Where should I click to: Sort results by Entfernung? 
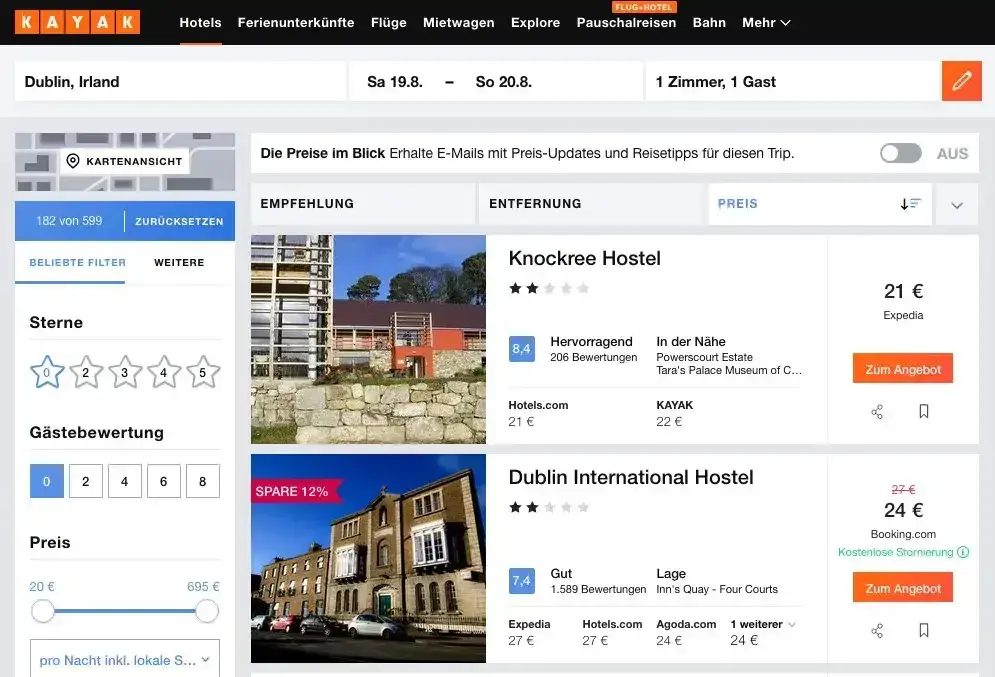[x=591, y=204]
